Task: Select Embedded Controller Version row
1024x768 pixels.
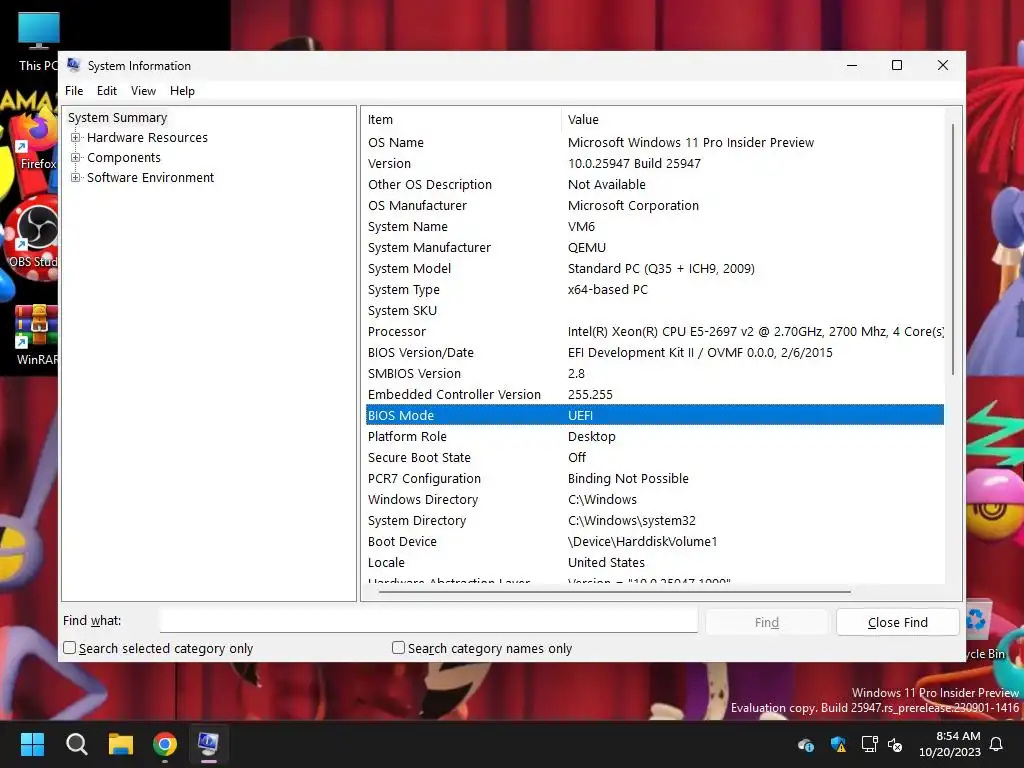Action: [x=654, y=394]
